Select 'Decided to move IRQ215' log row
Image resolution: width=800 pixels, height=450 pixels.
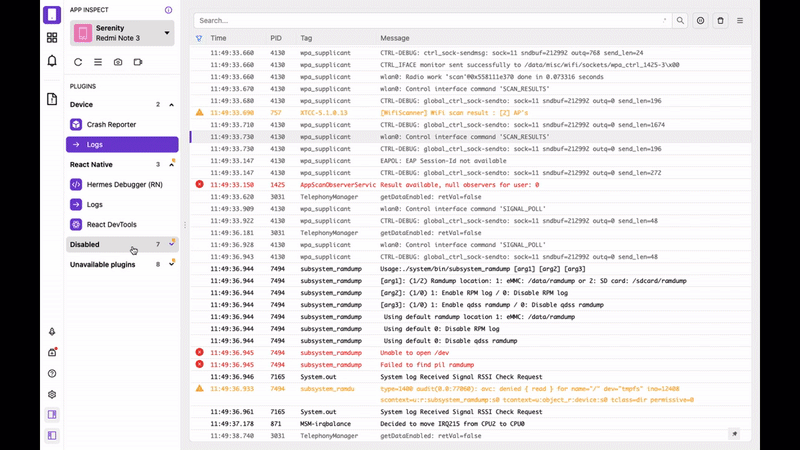point(470,423)
